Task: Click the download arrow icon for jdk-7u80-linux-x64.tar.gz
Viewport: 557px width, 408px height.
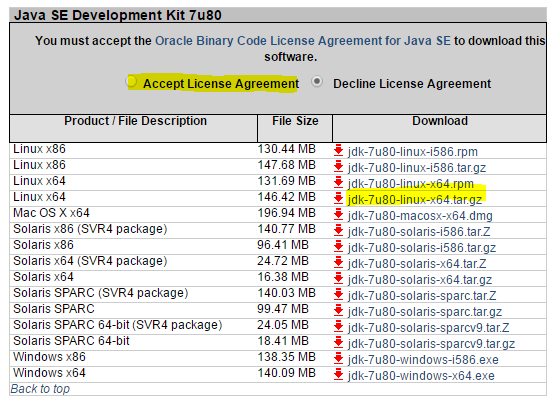Action: (x=339, y=198)
